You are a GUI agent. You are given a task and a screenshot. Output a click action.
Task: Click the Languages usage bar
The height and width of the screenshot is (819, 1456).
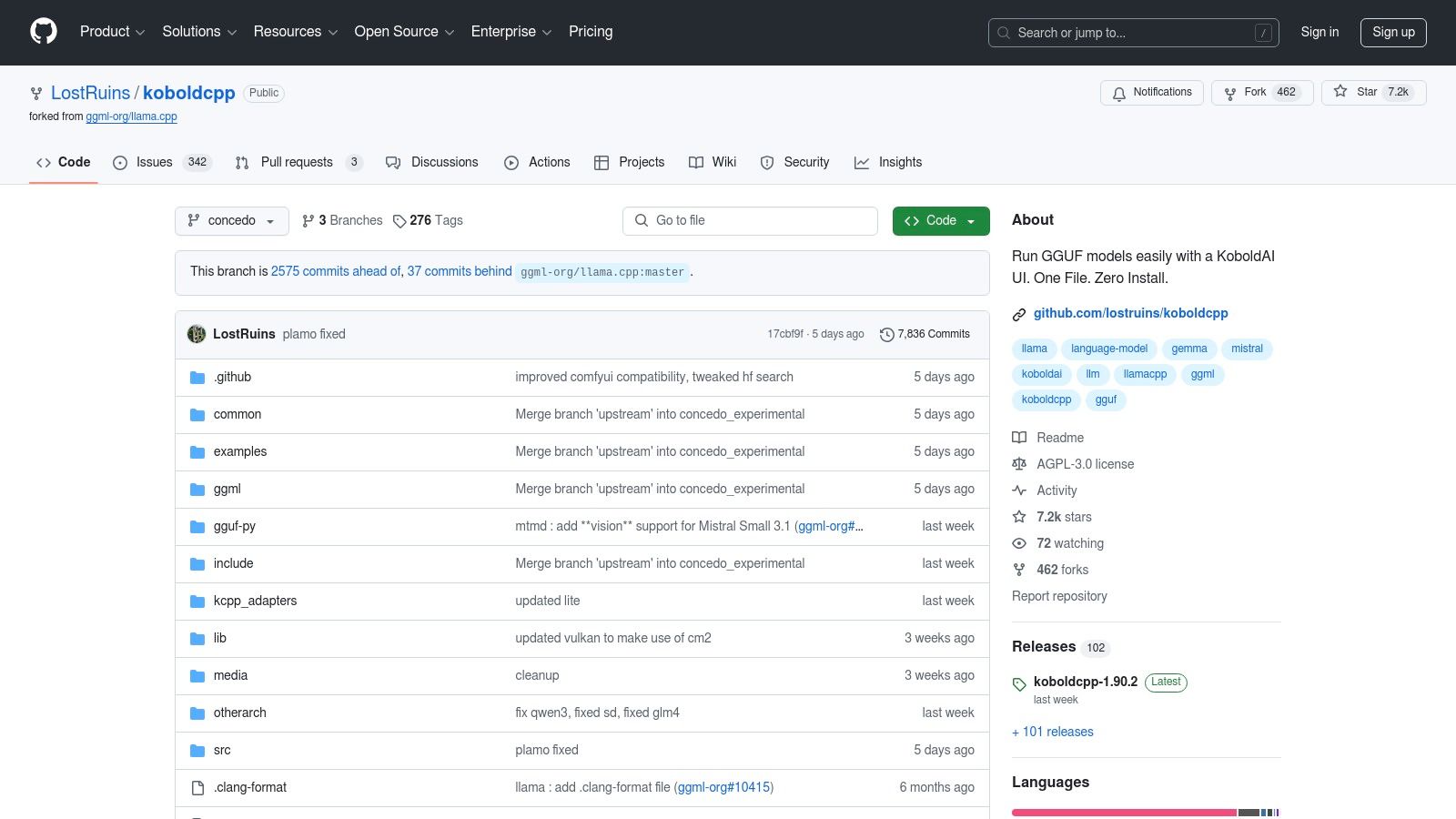pos(1146,813)
